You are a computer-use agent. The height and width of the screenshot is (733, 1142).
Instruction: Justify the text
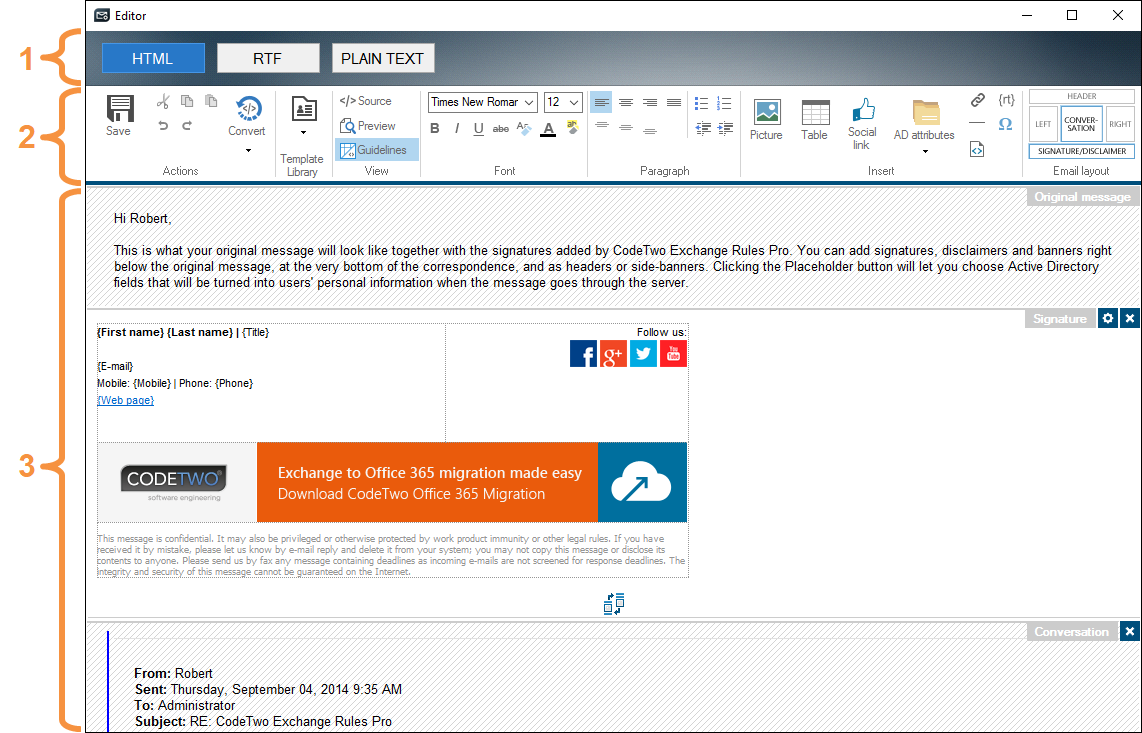click(x=674, y=103)
